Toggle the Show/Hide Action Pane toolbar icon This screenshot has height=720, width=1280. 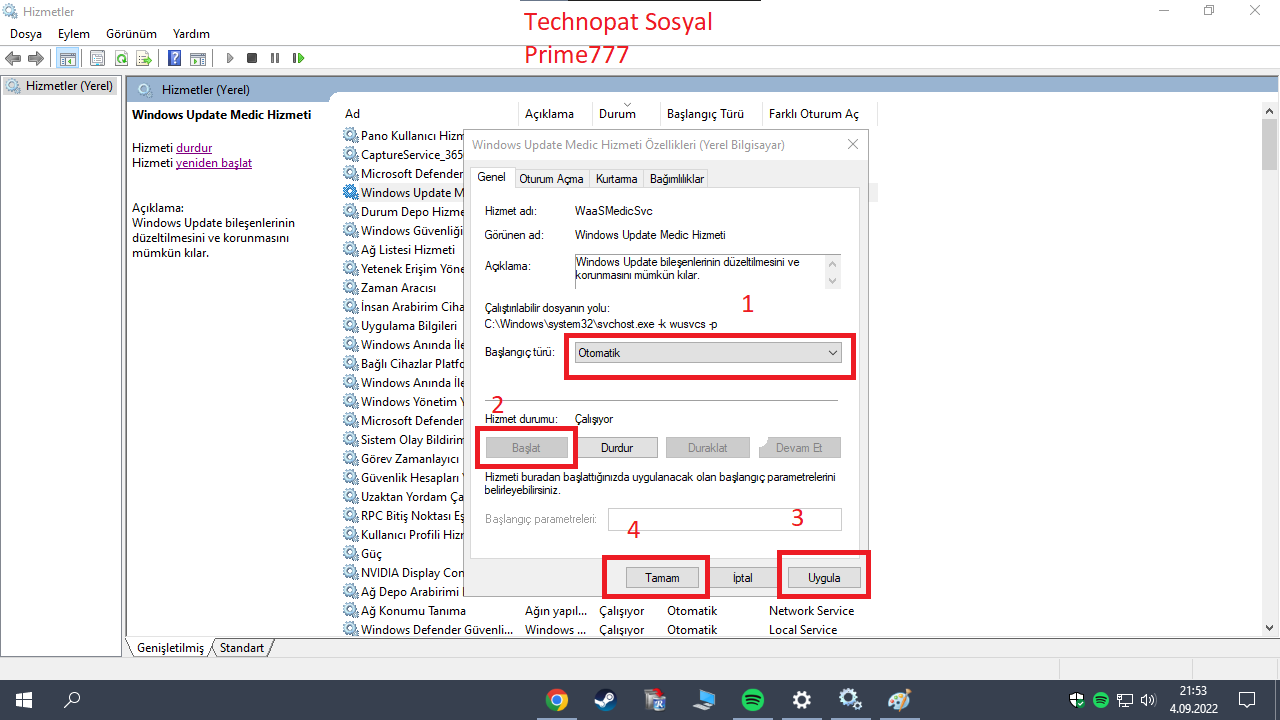click(198, 58)
